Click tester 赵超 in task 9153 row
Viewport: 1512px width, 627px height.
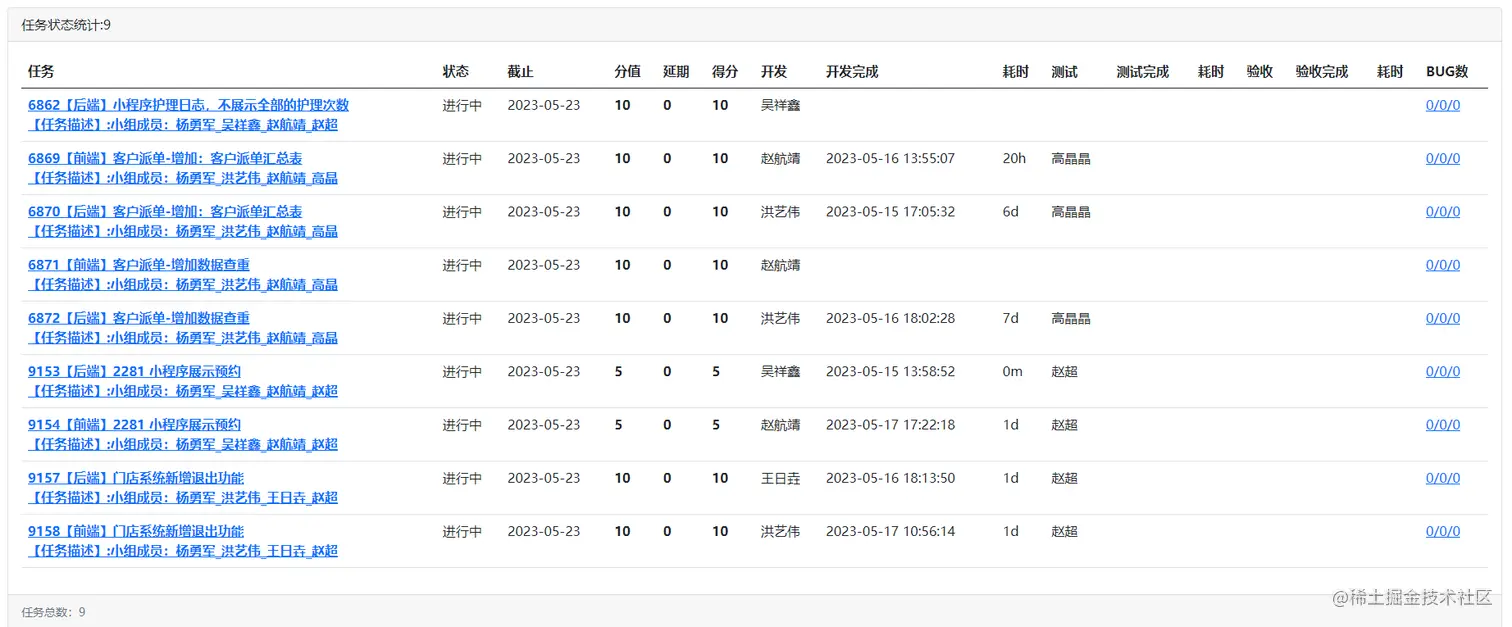pos(1065,371)
